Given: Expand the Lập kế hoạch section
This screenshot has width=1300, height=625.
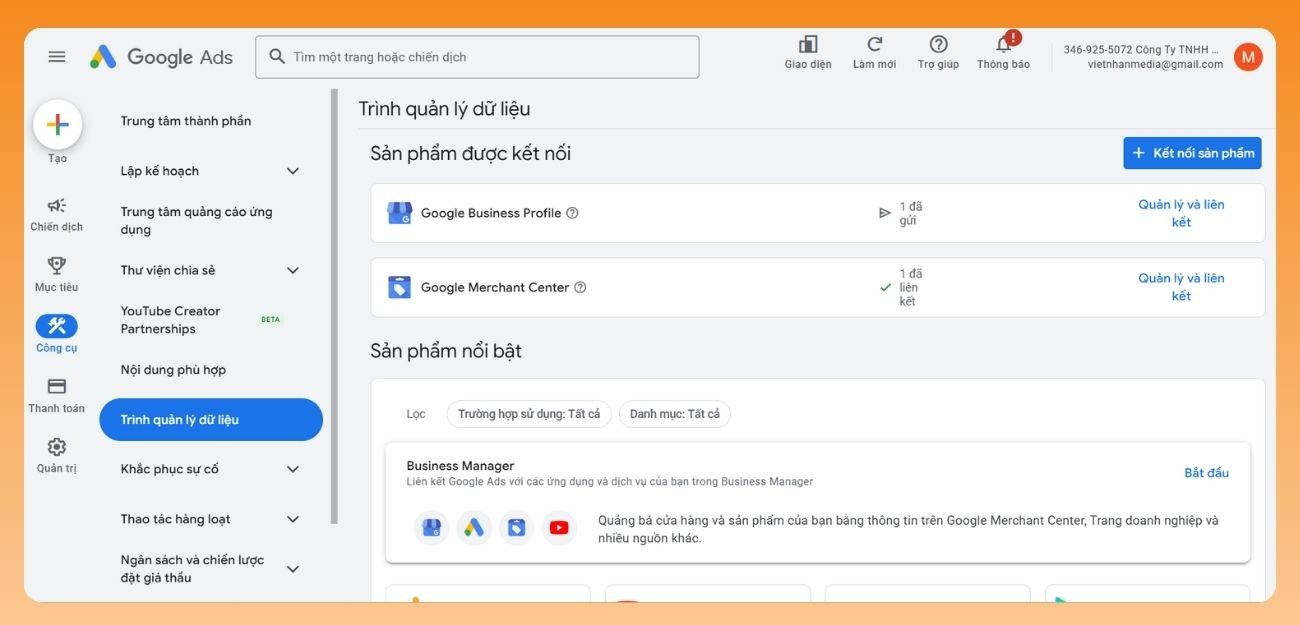Looking at the screenshot, I should pyautogui.click(x=293, y=171).
